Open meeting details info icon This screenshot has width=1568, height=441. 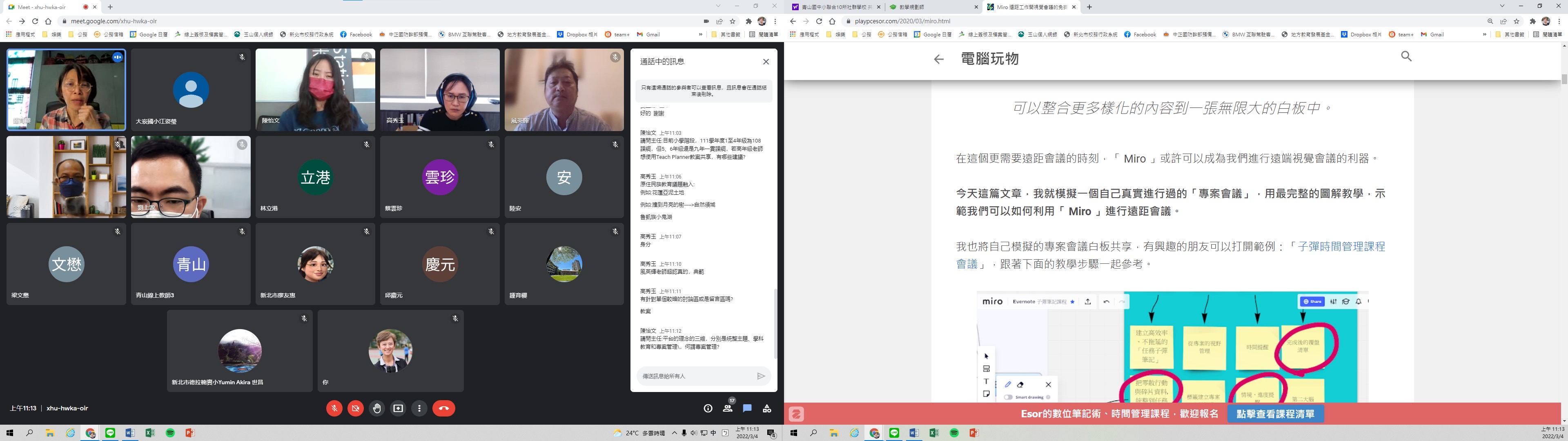click(708, 408)
